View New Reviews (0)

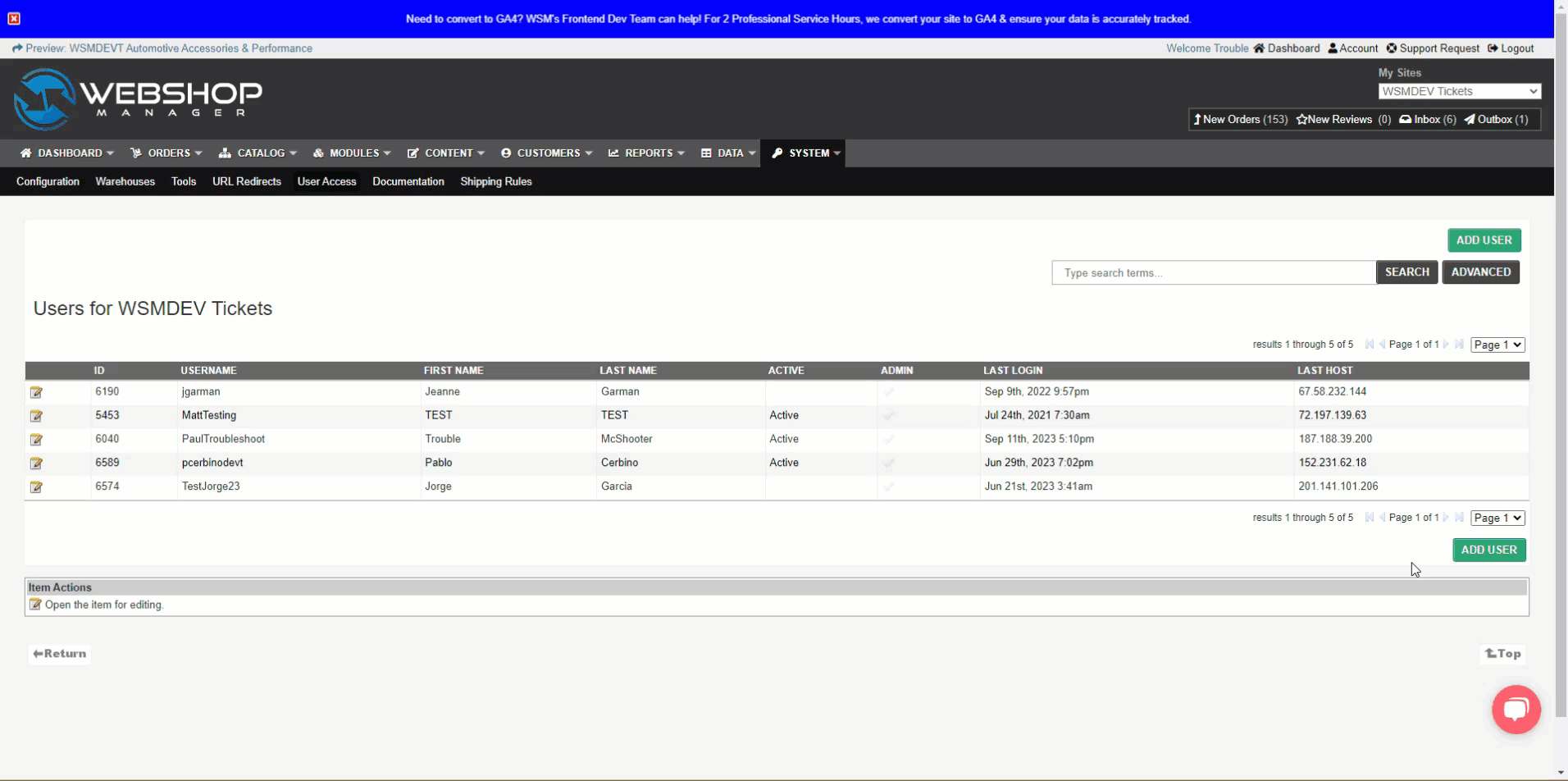[x=1343, y=120]
